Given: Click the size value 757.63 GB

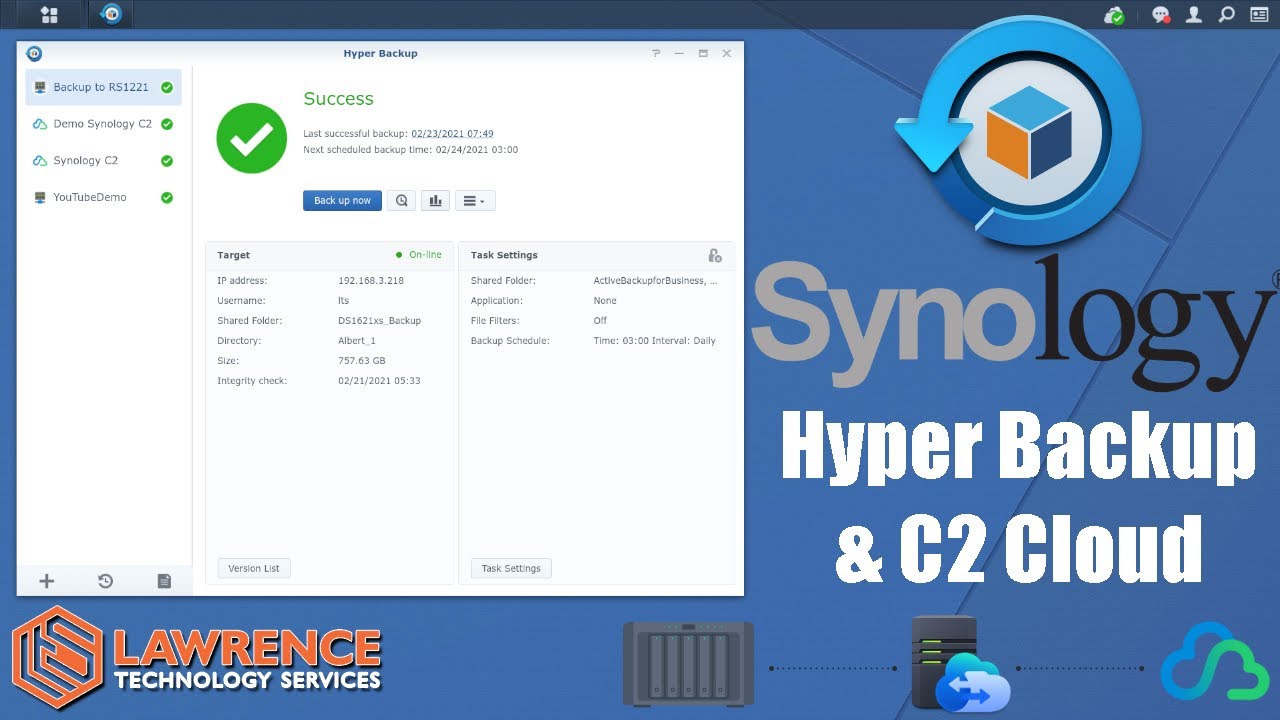Looking at the screenshot, I should tap(362, 361).
